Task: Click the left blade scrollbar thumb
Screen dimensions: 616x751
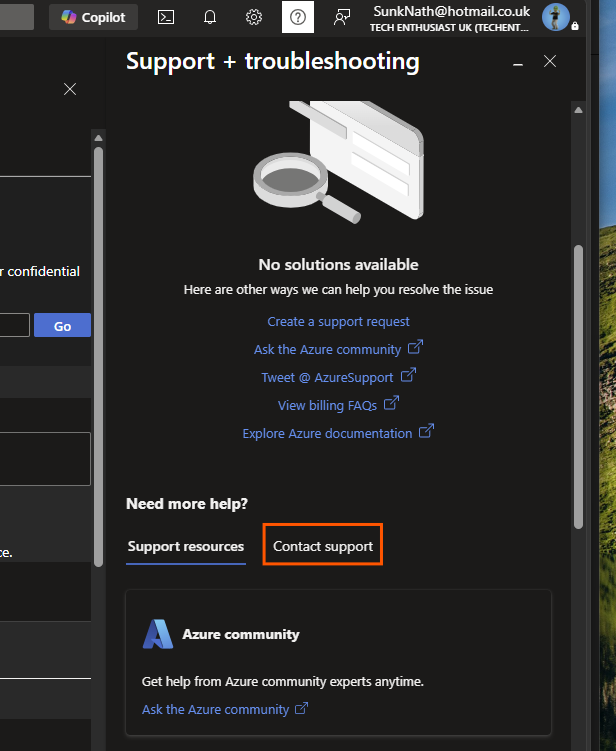Action: pyautogui.click(x=99, y=357)
